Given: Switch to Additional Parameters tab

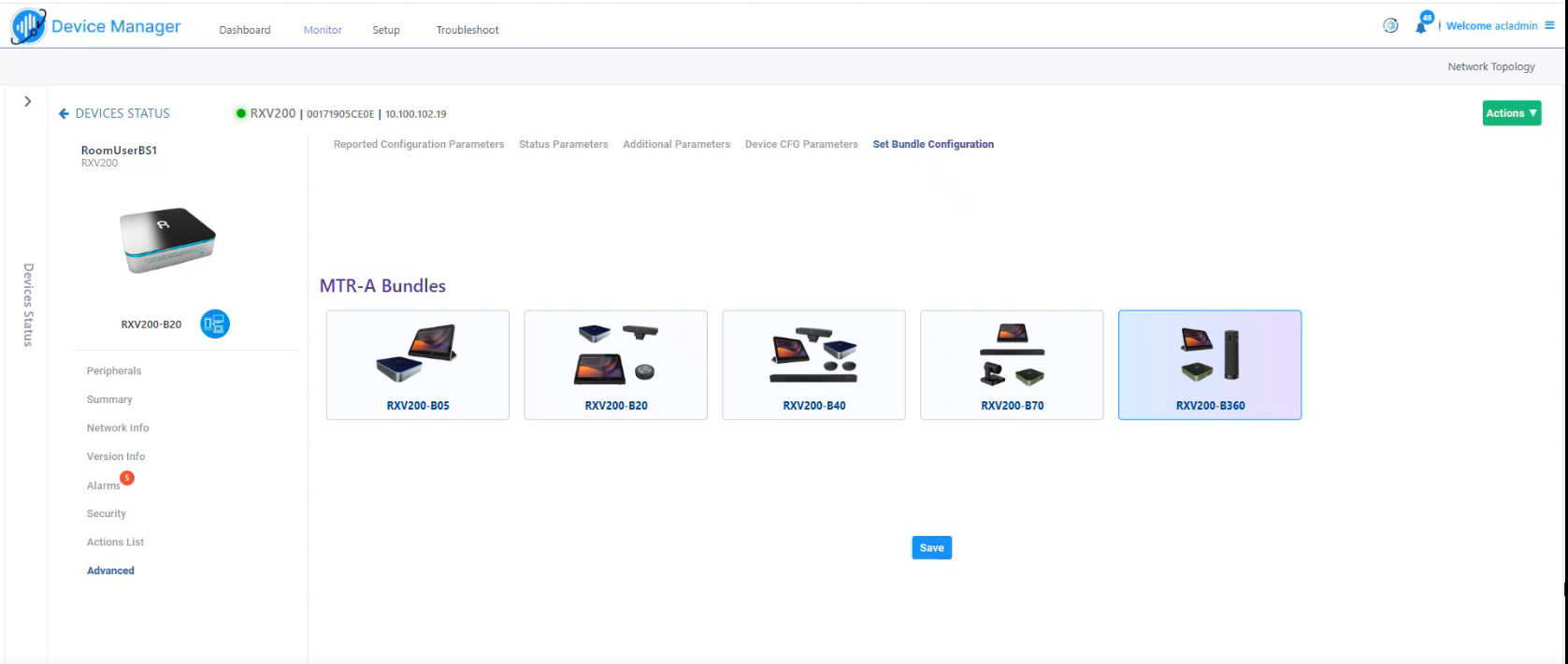Looking at the screenshot, I should click(x=677, y=144).
